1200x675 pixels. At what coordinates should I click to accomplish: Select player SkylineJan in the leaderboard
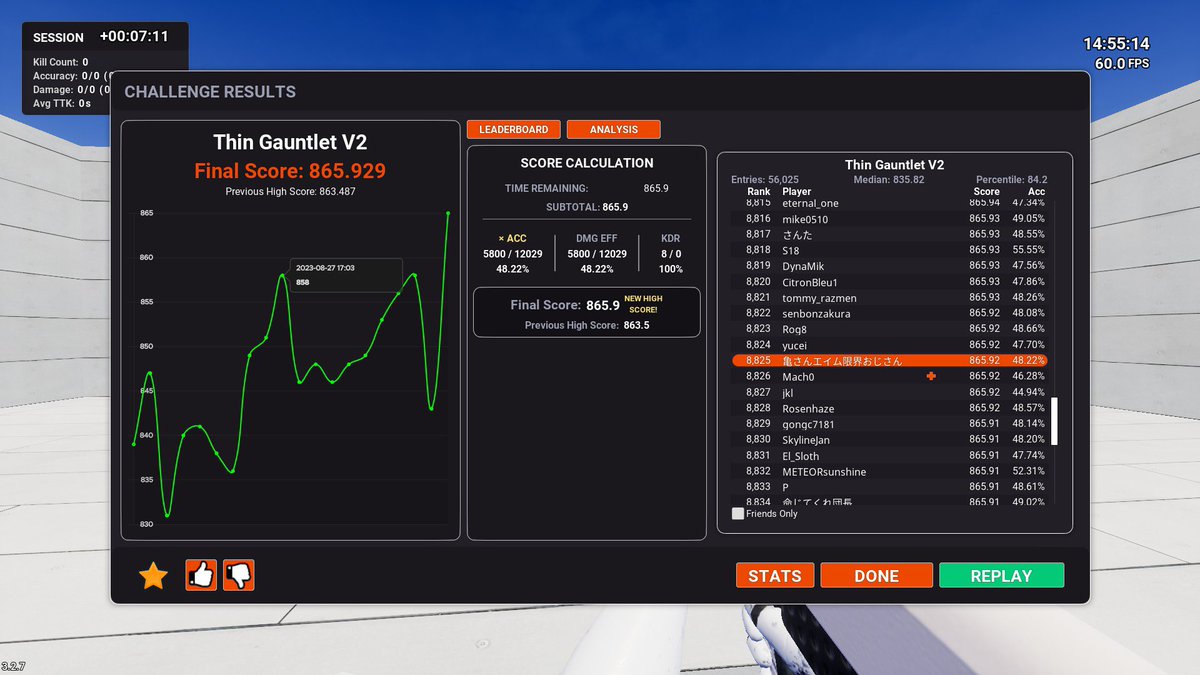(x=889, y=440)
